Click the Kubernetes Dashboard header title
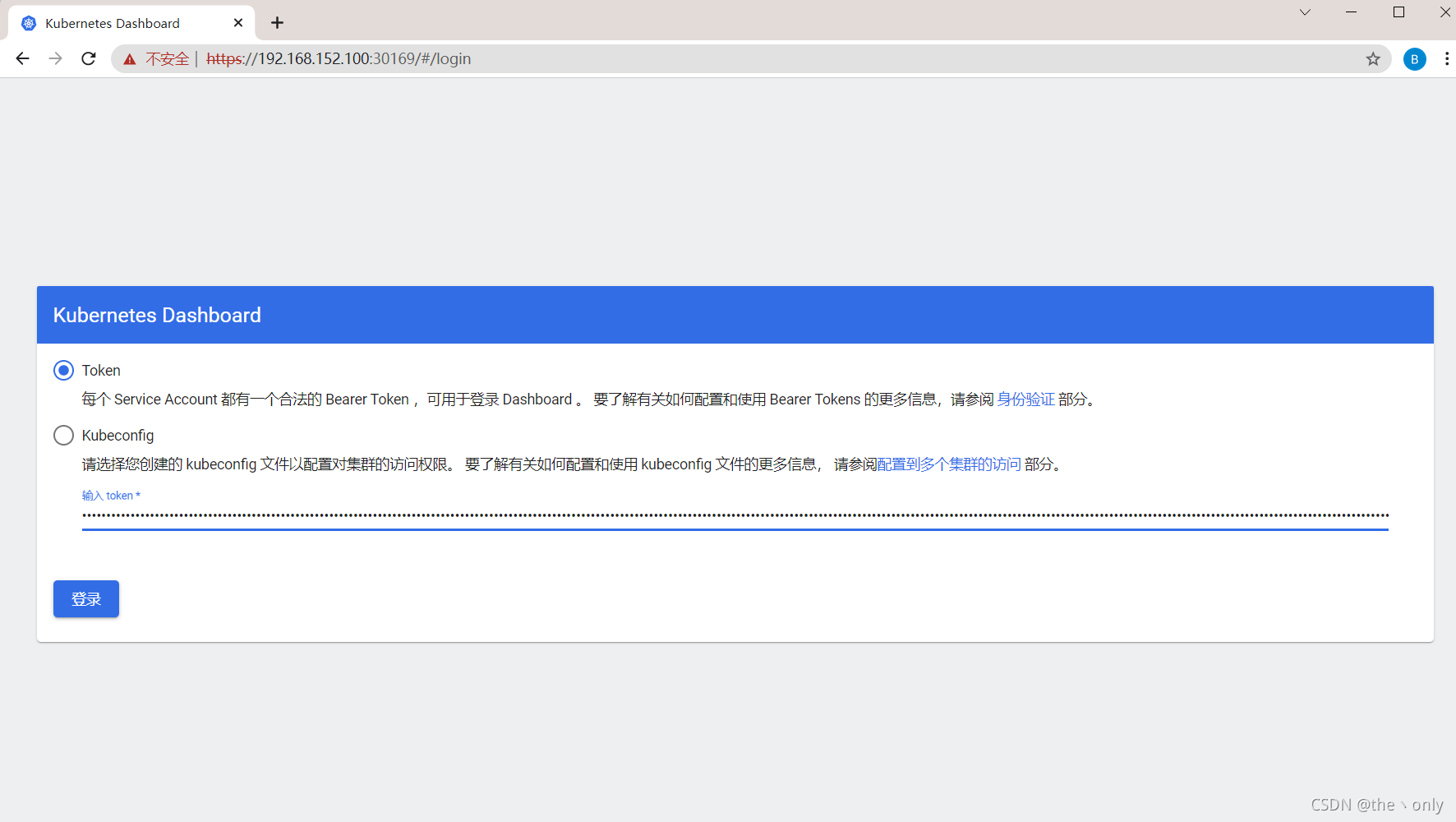Image resolution: width=1456 pixels, height=822 pixels. (x=157, y=315)
